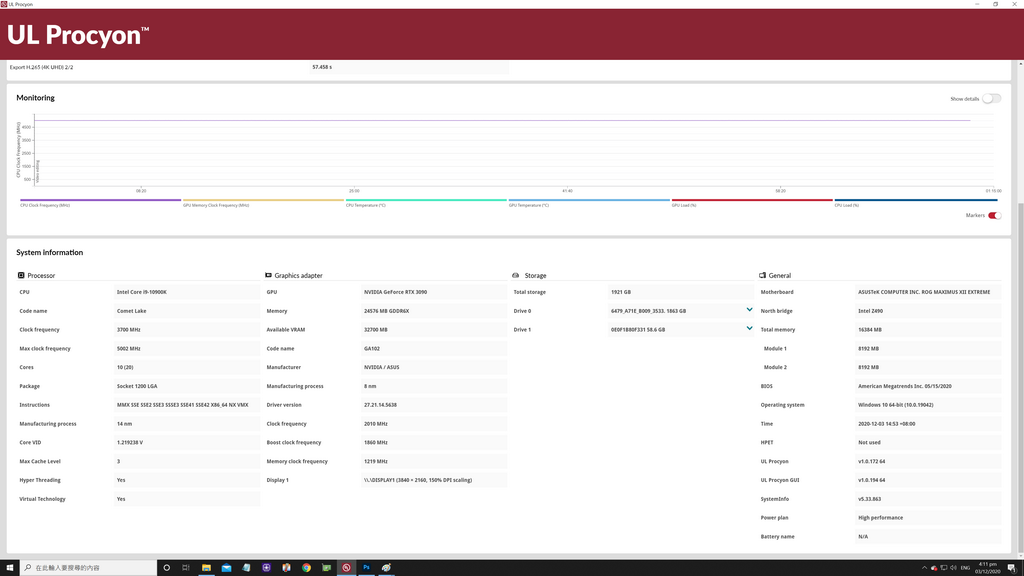
Task: Select the American Megatrends BIOS value
Action: tap(904, 386)
